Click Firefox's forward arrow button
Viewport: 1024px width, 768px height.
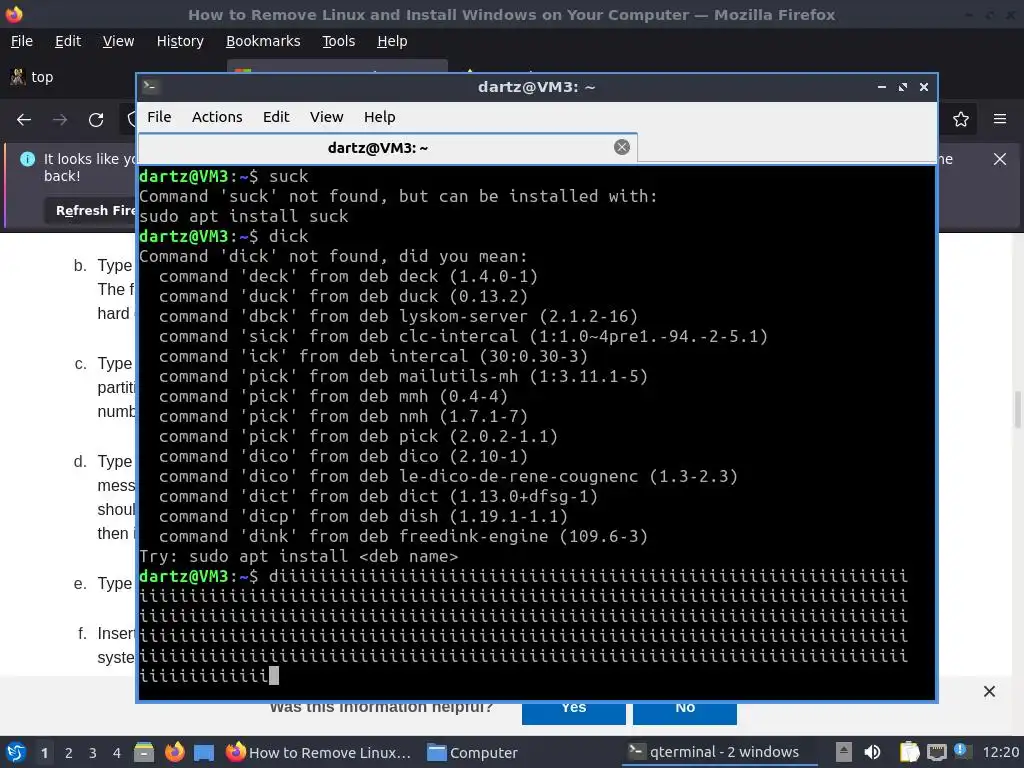(60, 120)
